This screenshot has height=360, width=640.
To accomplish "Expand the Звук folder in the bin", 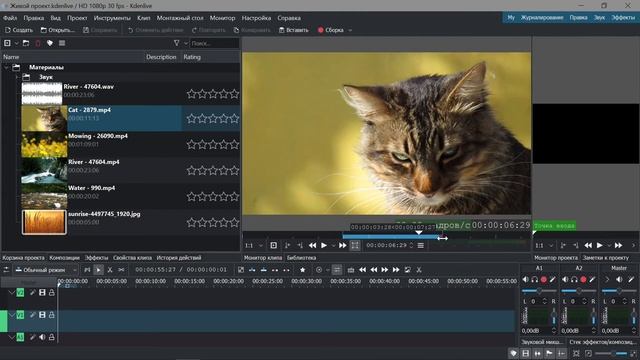I will 18,77.
